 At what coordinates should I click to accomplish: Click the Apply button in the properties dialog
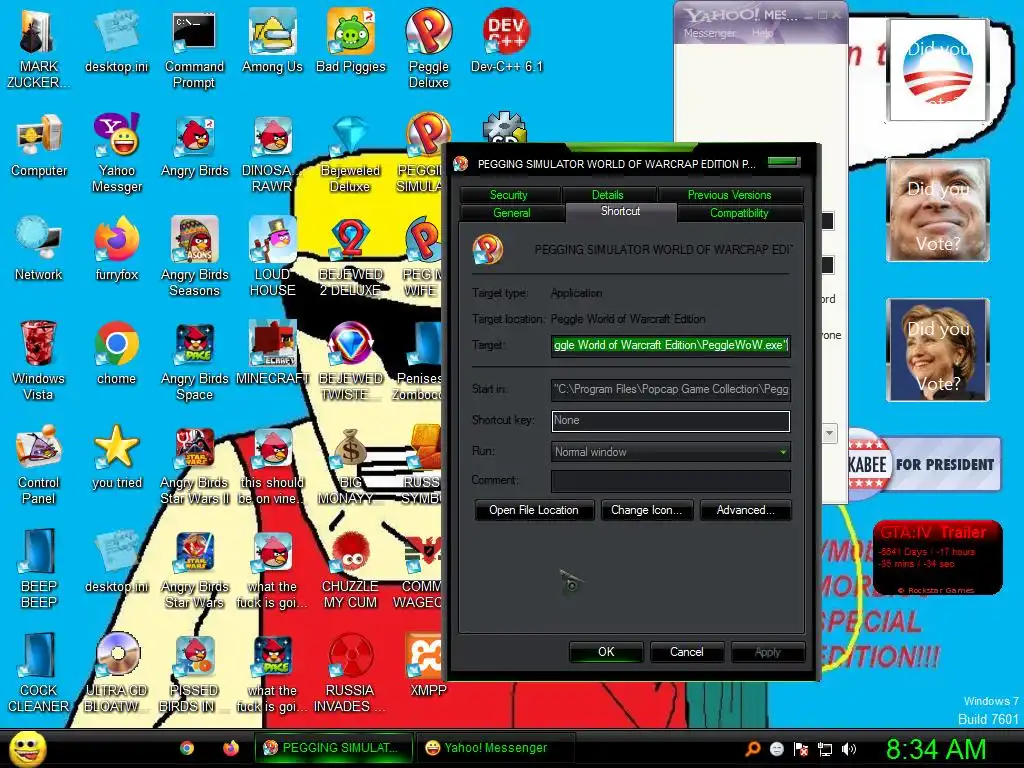click(x=767, y=652)
